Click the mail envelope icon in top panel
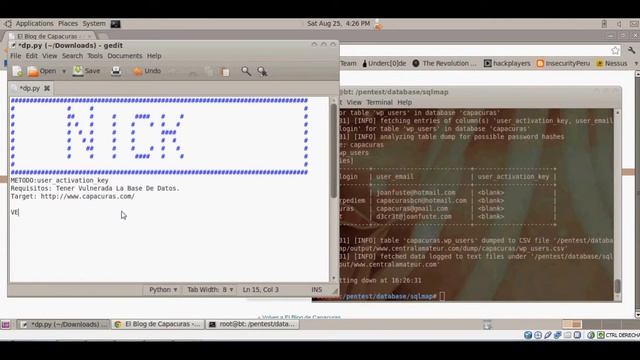Image resolution: width=640 pixels, height=360 pixels. (635, 24)
